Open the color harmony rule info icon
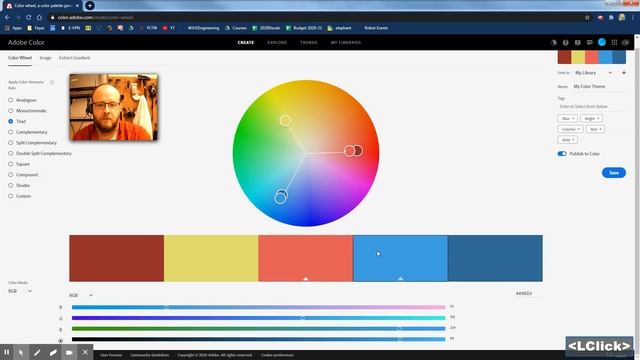The height and width of the screenshot is (360, 640). [x=52, y=83]
